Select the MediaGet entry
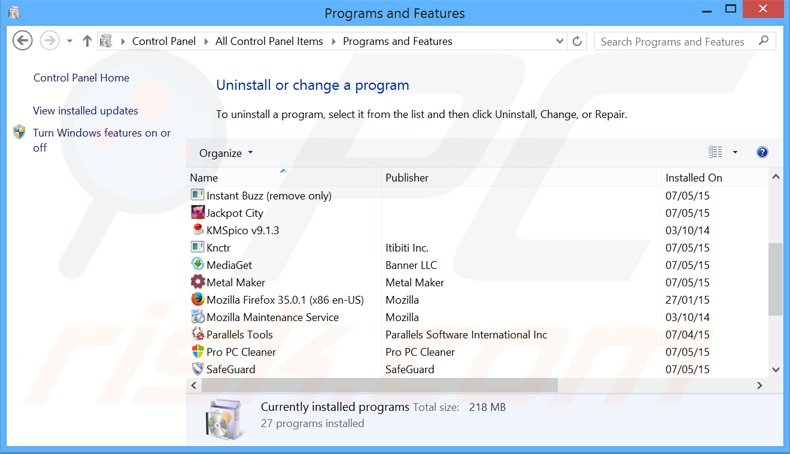The width and height of the screenshot is (790, 454). [229, 265]
